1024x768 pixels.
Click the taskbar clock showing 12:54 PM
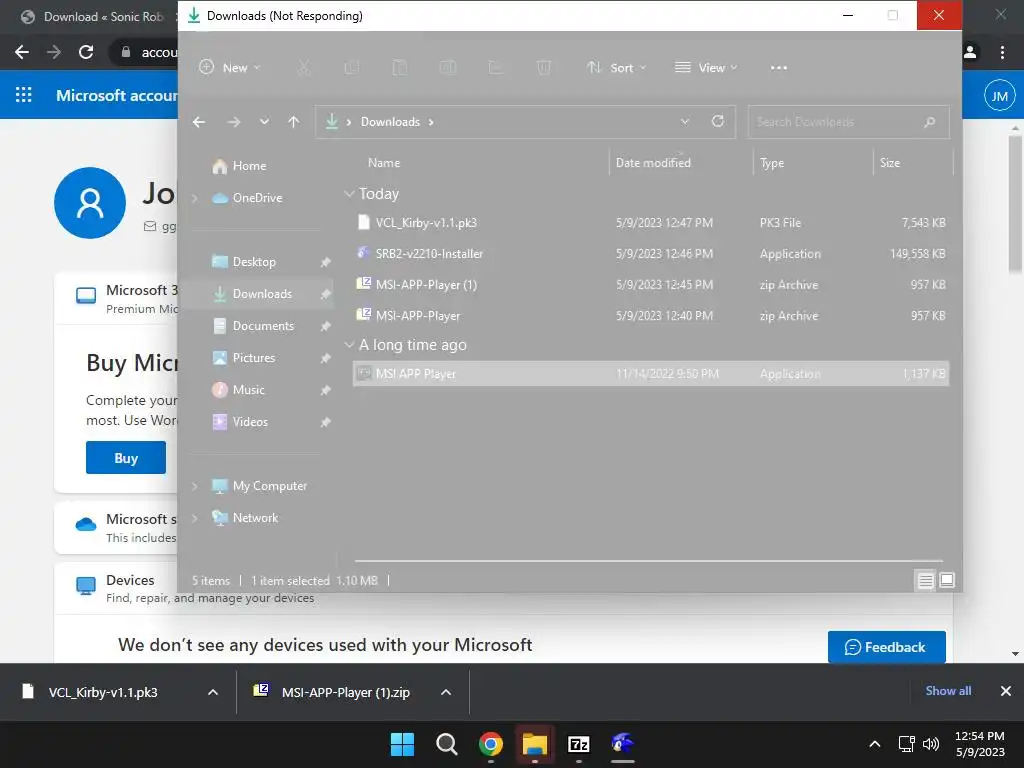tap(980, 744)
